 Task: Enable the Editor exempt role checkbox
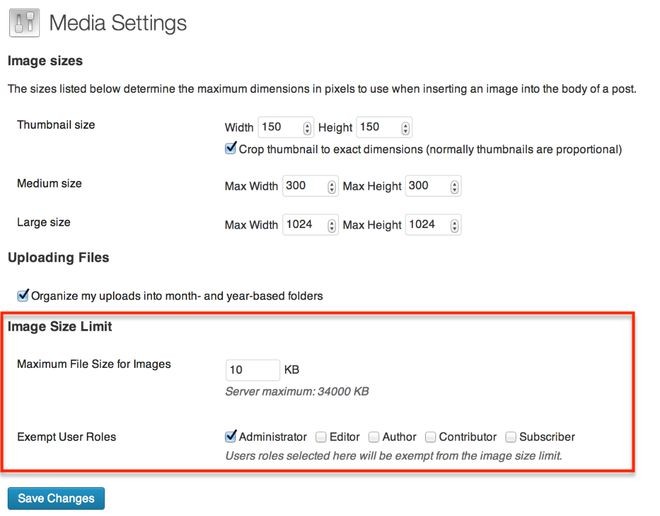[321, 437]
